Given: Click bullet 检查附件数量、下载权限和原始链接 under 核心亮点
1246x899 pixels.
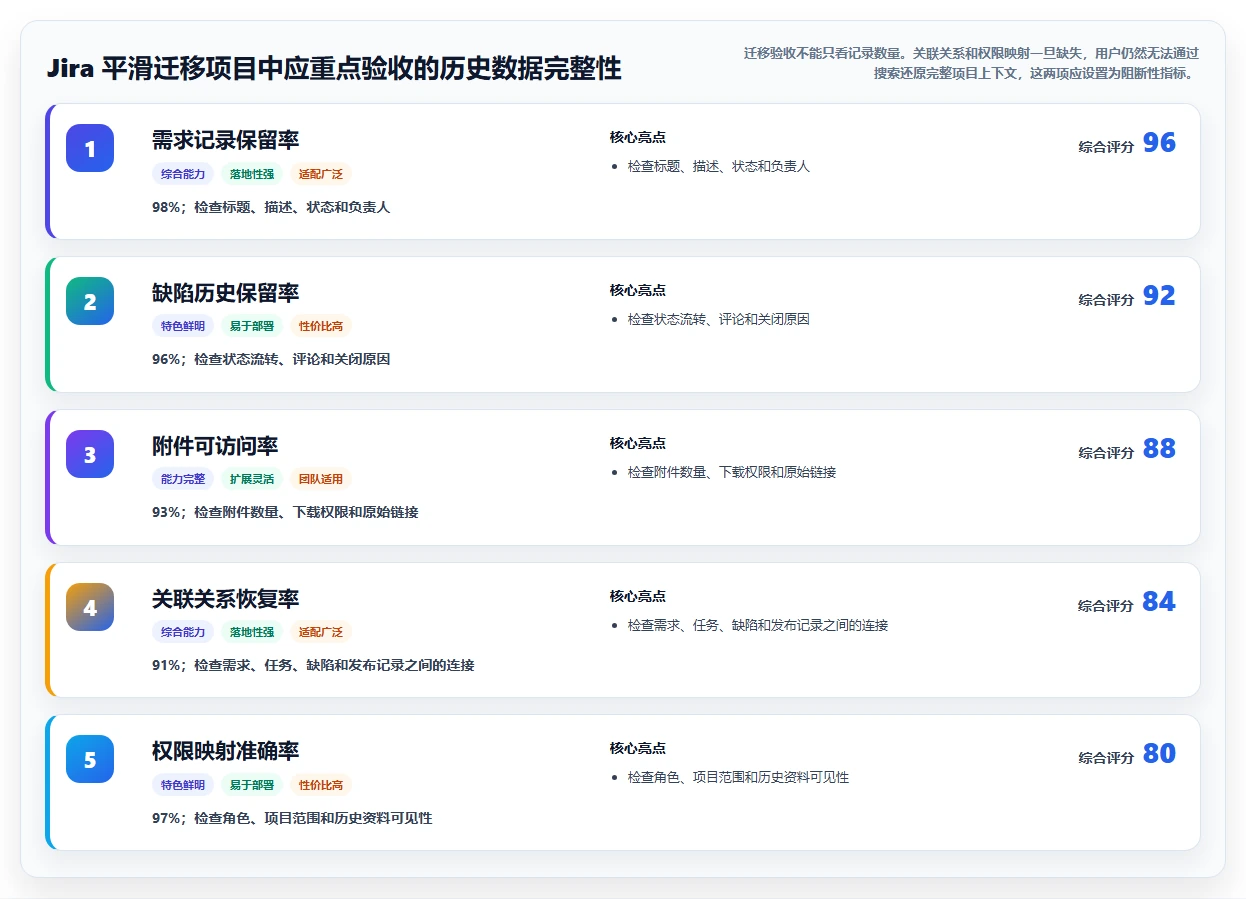Looking at the screenshot, I should tap(732, 472).
